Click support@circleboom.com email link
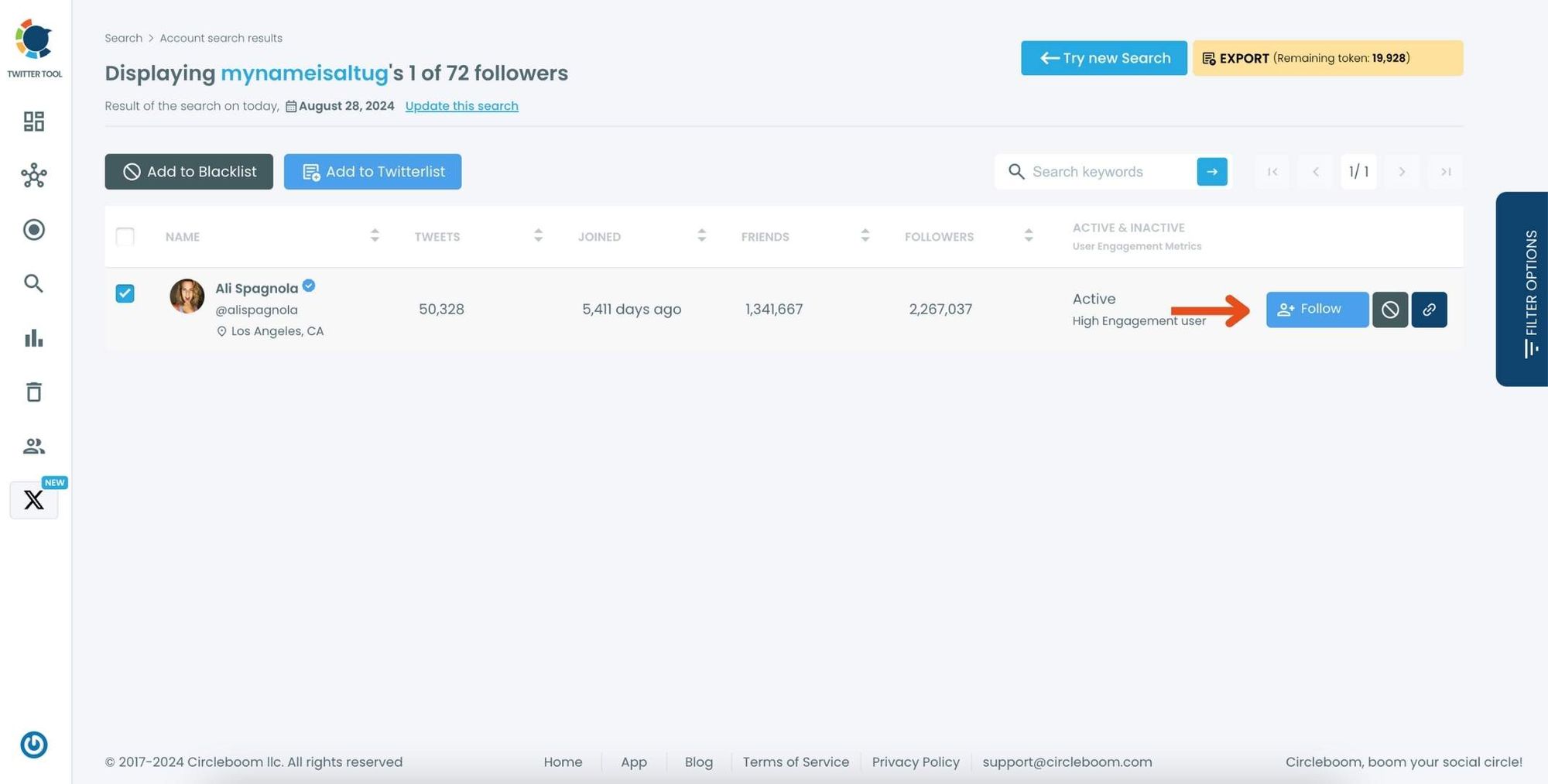 pyautogui.click(x=1067, y=762)
